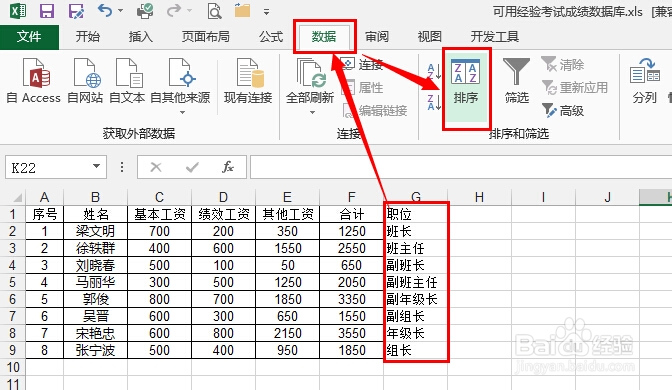
Task: Select column G header
Action: coord(416,197)
